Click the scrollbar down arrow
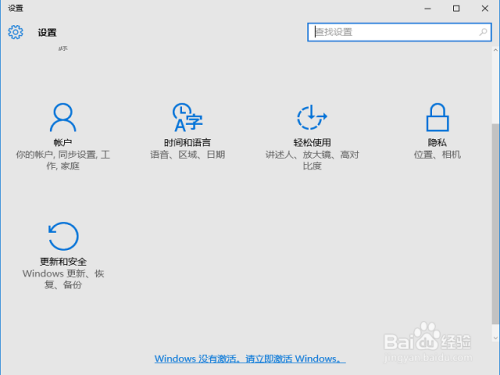This screenshot has width=500, height=375. (495, 338)
